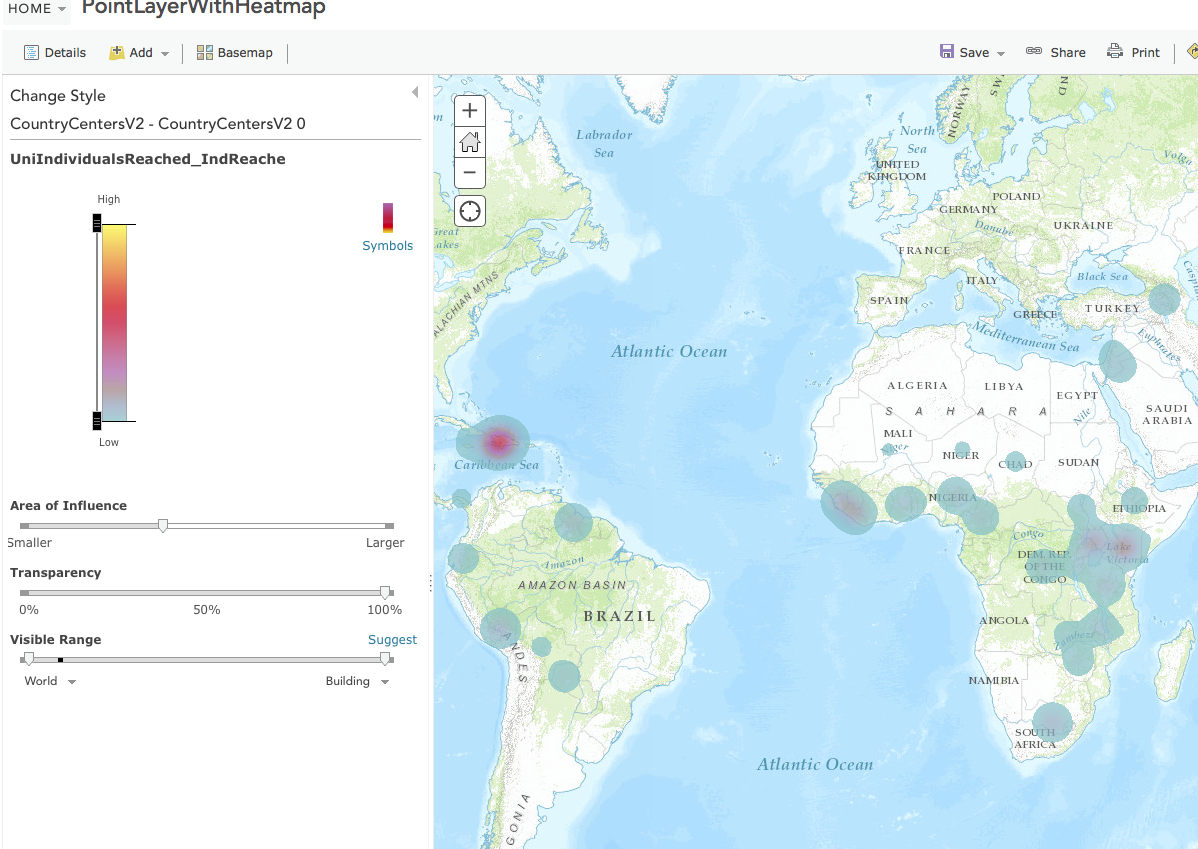This screenshot has width=1198, height=849.
Task: Zoom in using the plus icon
Action: (469, 110)
